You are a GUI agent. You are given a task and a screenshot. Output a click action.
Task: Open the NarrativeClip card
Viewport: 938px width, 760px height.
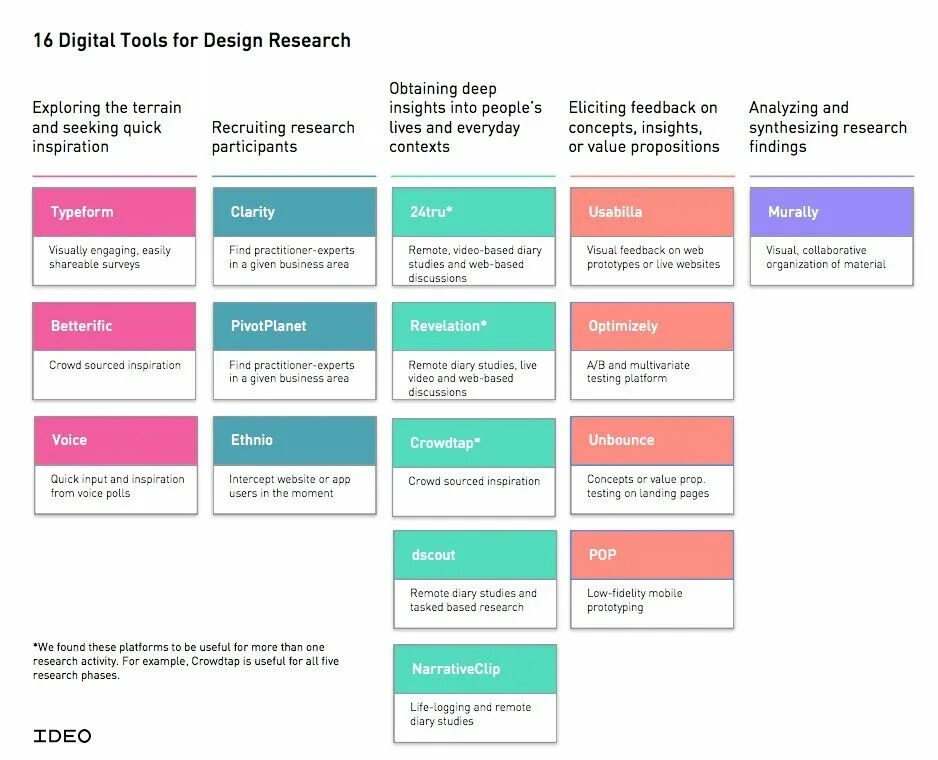point(475,694)
